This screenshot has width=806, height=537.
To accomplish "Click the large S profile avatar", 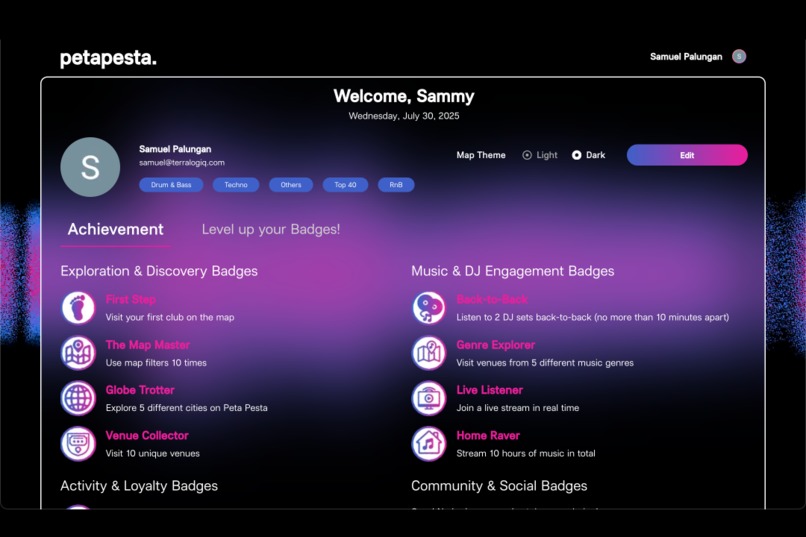I will (90, 167).
